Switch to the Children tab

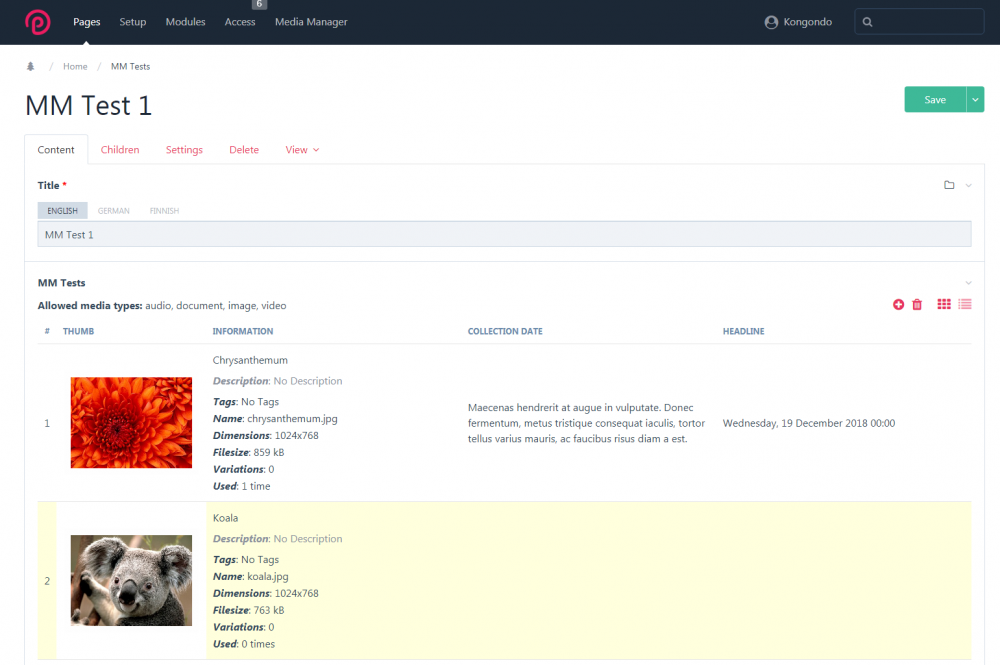(x=120, y=149)
